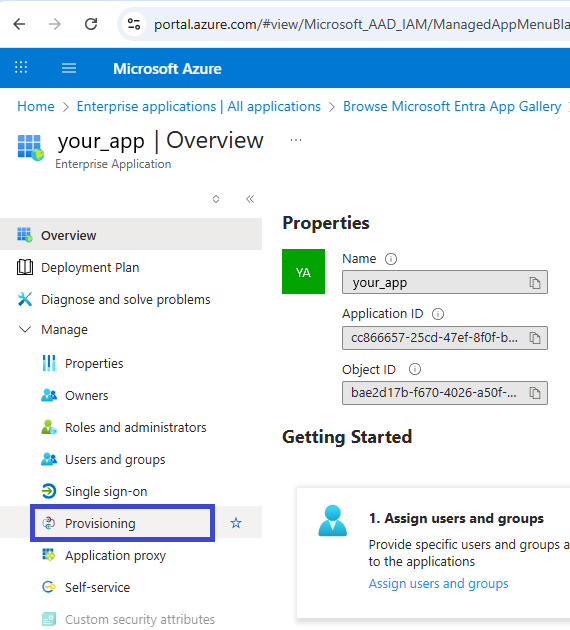Screen dimensions: 570x630
Task: Open Enterprise applications | All applications breadcrumb
Action: tap(198, 106)
